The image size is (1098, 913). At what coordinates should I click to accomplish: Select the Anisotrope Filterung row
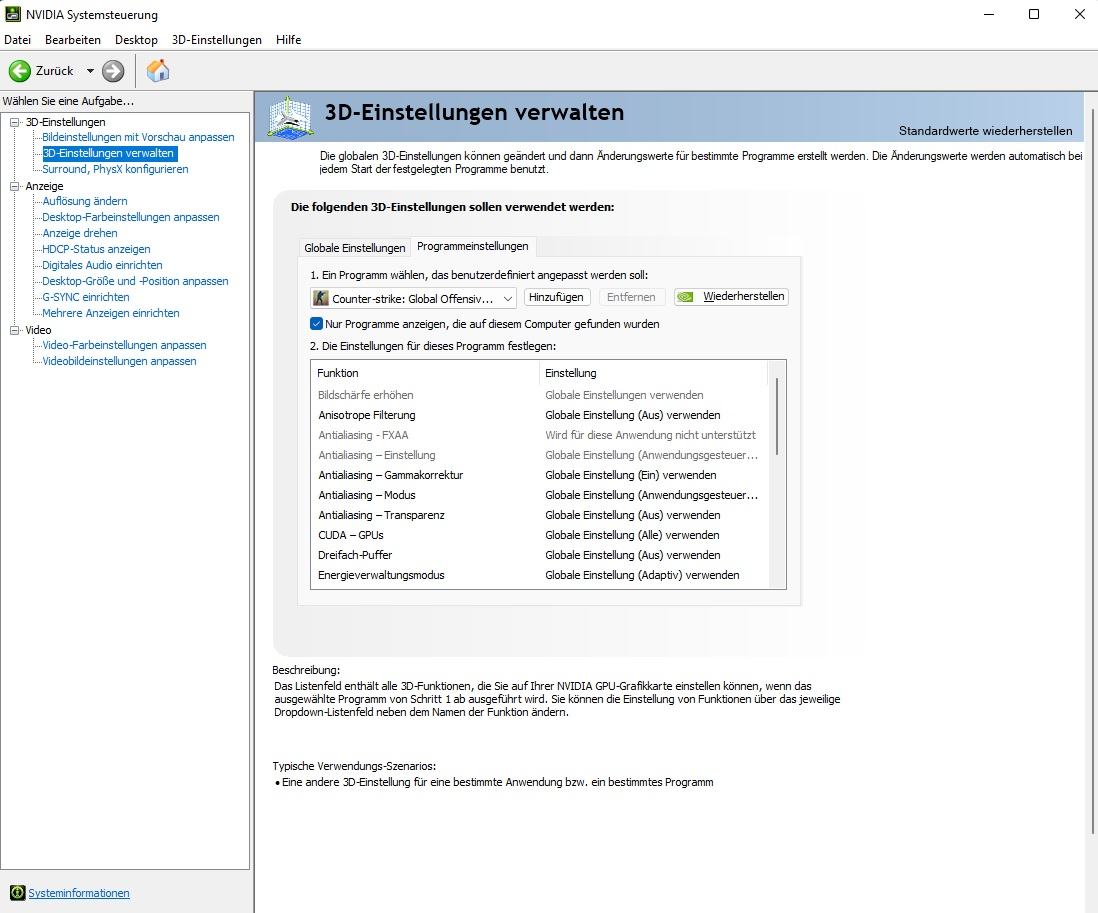[540, 415]
